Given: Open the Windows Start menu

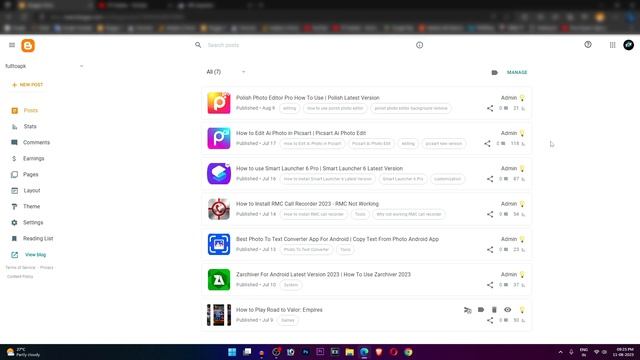Looking at the screenshot, I should point(232,352).
